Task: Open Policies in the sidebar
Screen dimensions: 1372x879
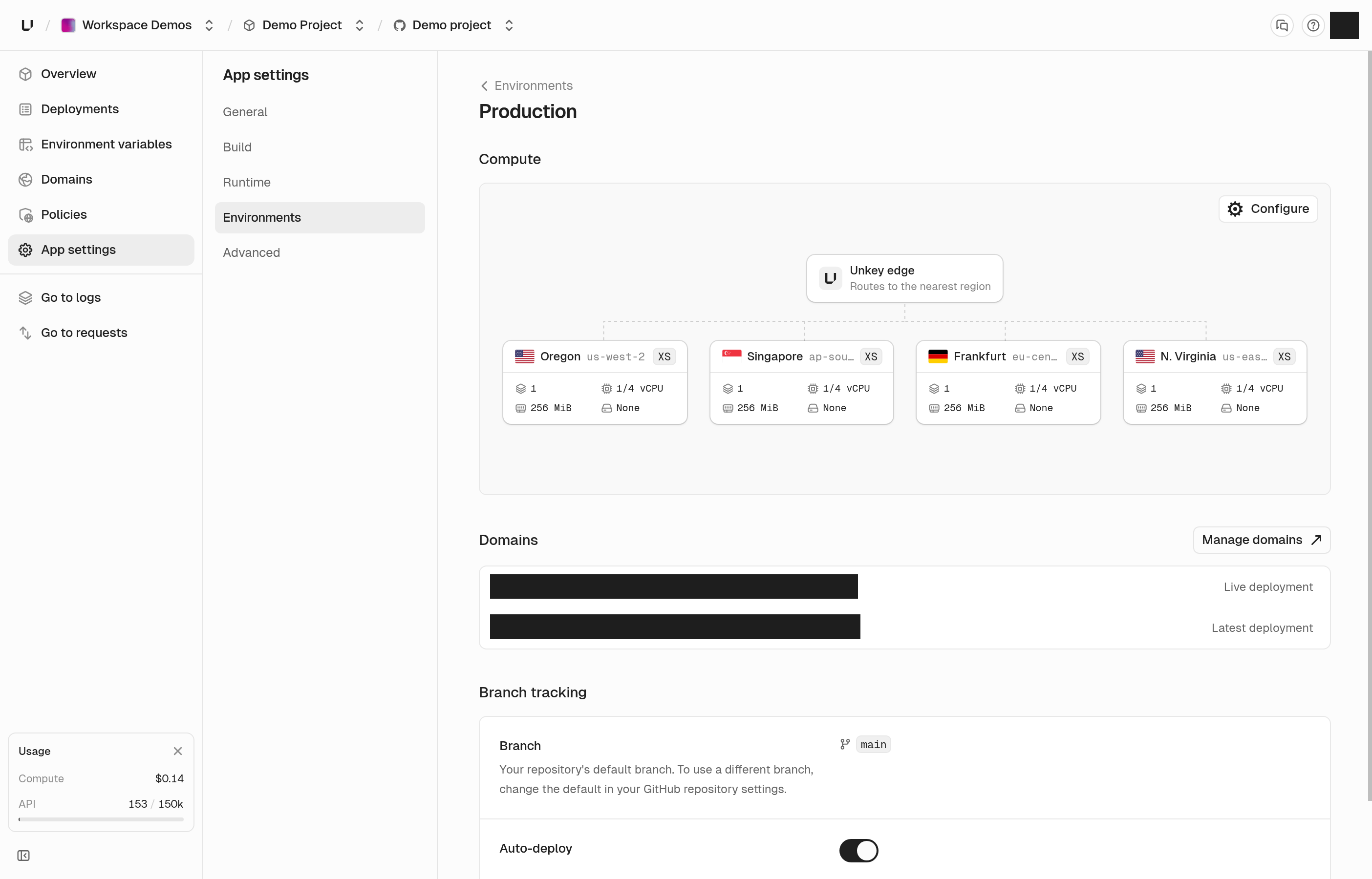Action: (101, 214)
